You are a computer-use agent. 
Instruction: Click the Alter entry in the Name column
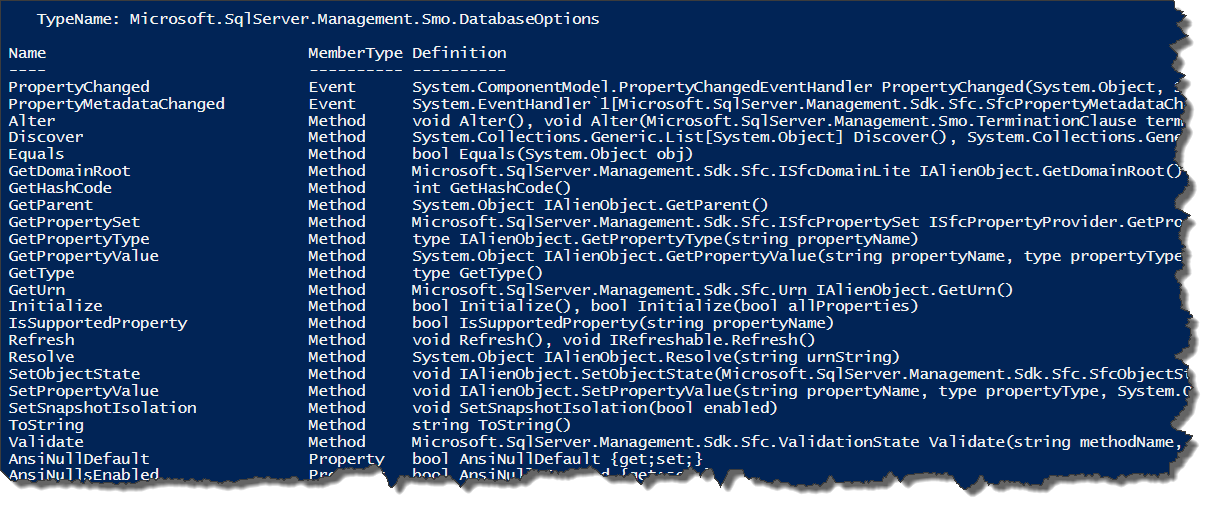click(32, 121)
